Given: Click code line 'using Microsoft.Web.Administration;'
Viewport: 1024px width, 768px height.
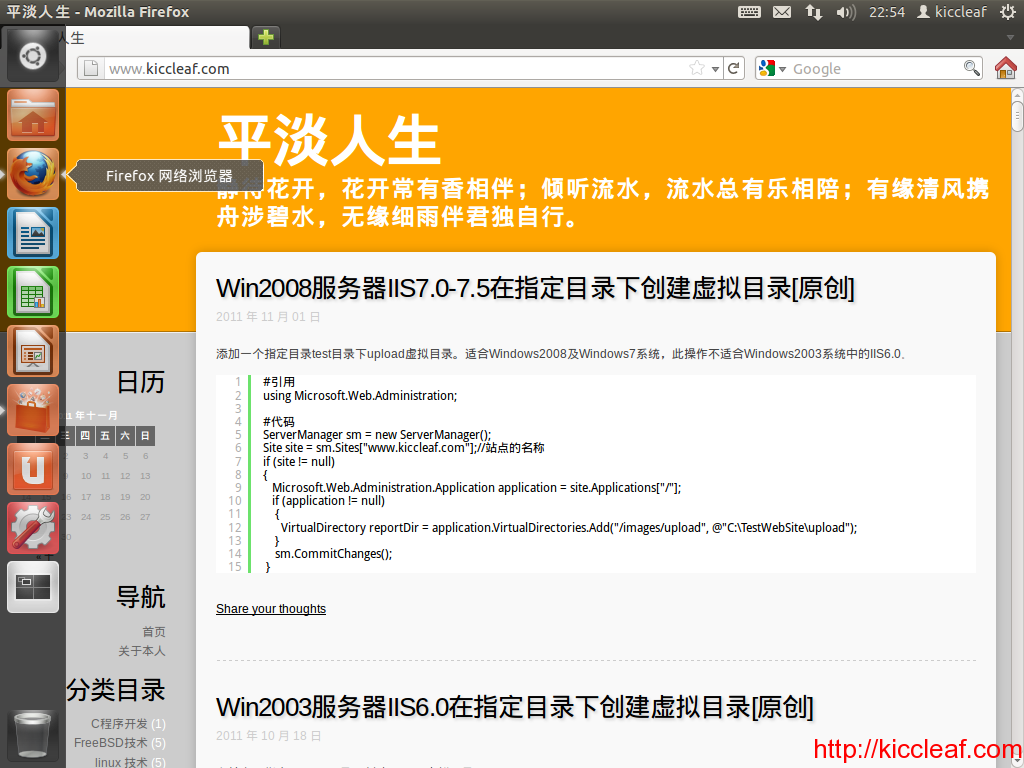Looking at the screenshot, I should 360,396.
